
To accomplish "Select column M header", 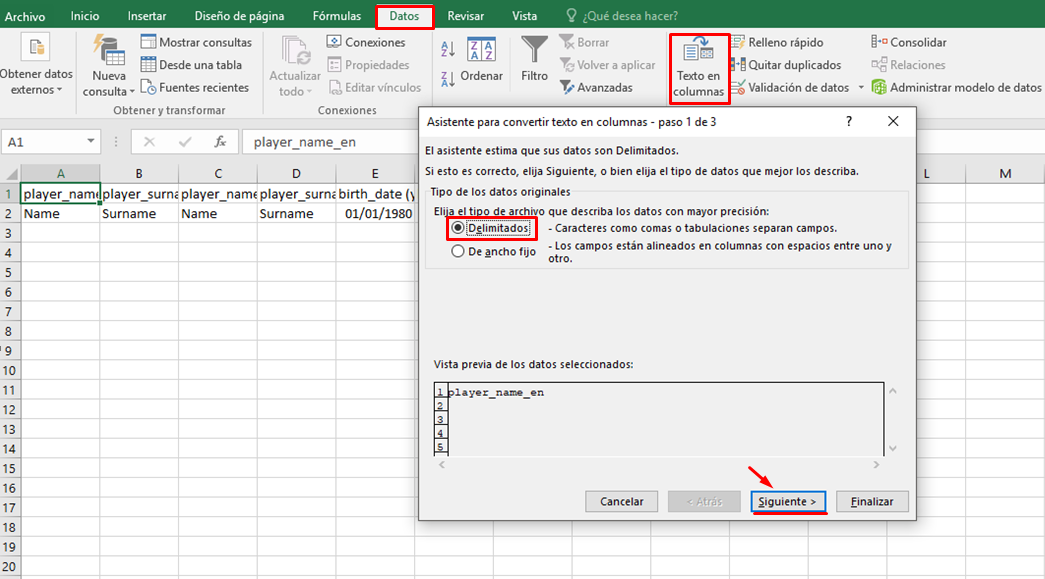I will [x=1005, y=174].
